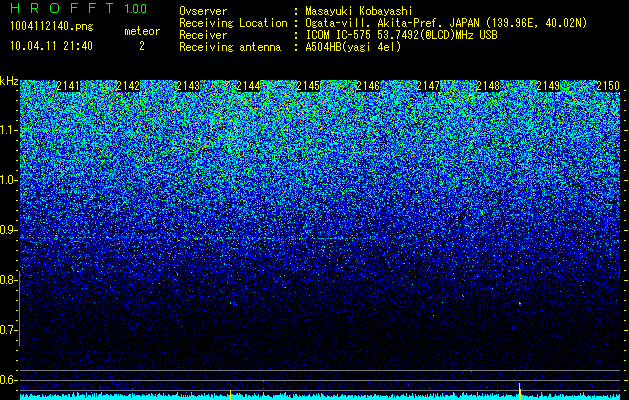Image resolution: width=629 pixels, height=400 pixels.
Task: Click the 0.6 kHz axis label
Action: (x=9, y=380)
